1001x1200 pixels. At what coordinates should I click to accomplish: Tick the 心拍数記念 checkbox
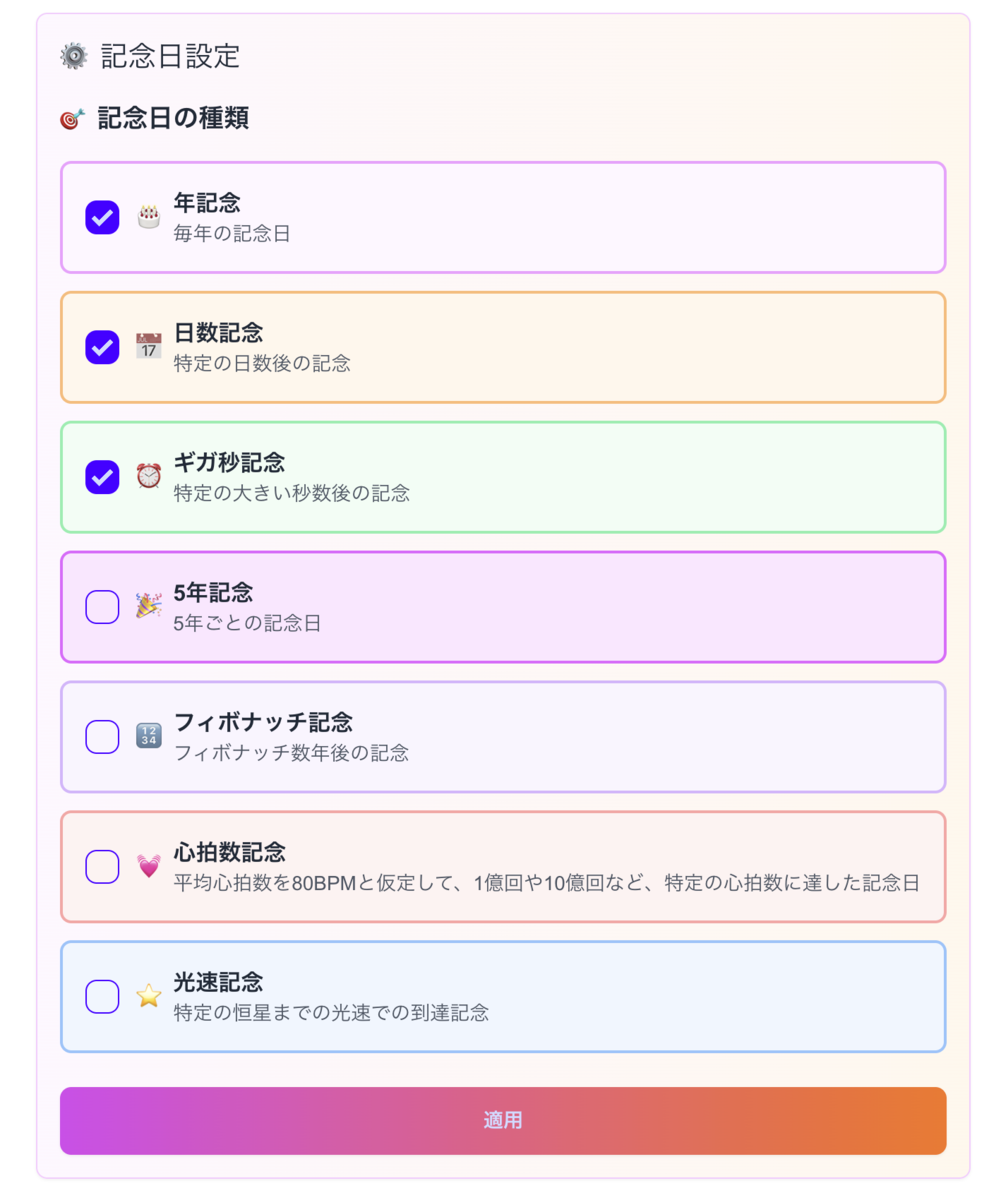pos(102,867)
